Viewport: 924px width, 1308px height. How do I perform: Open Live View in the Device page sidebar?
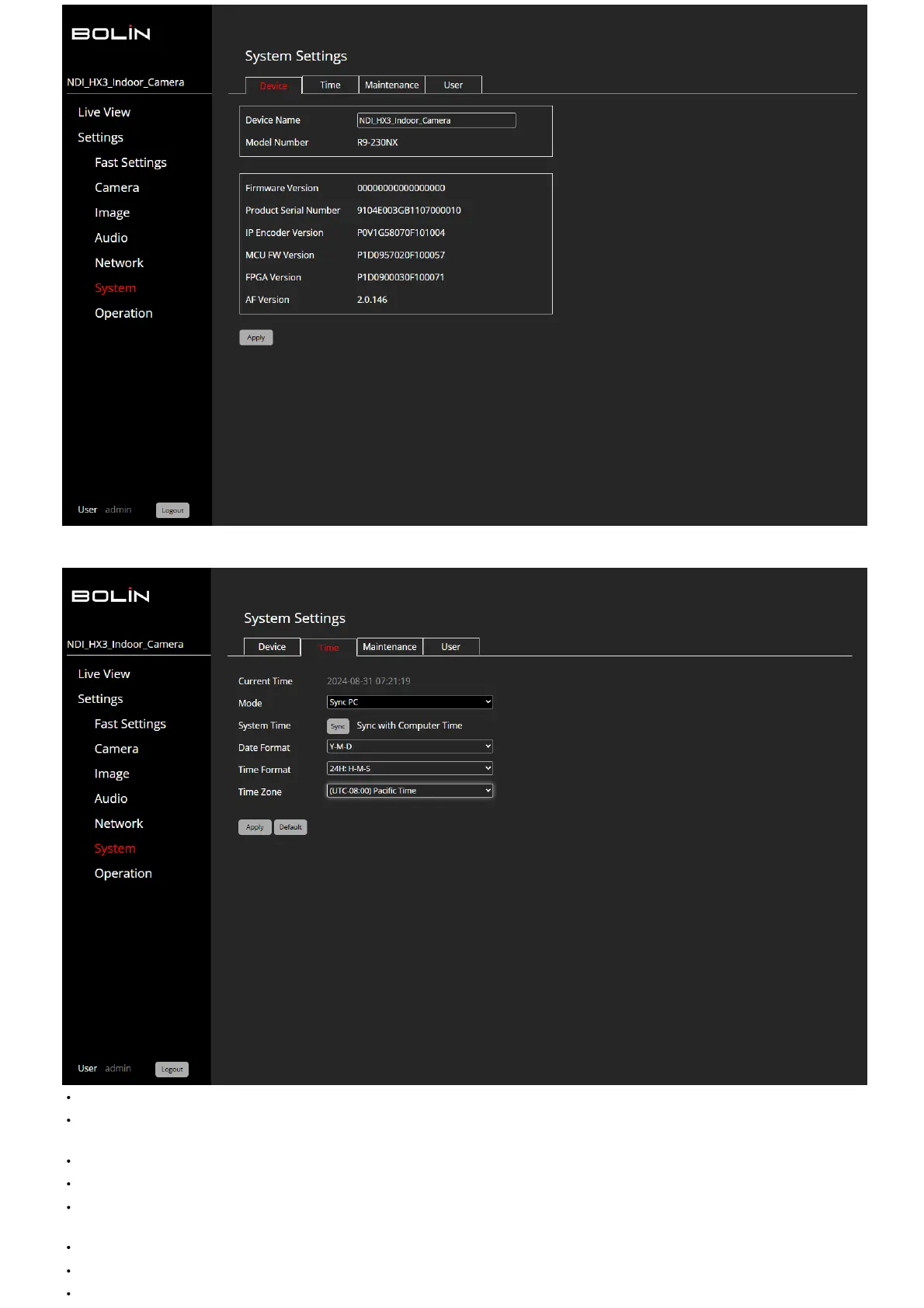[x=104, y=113]
